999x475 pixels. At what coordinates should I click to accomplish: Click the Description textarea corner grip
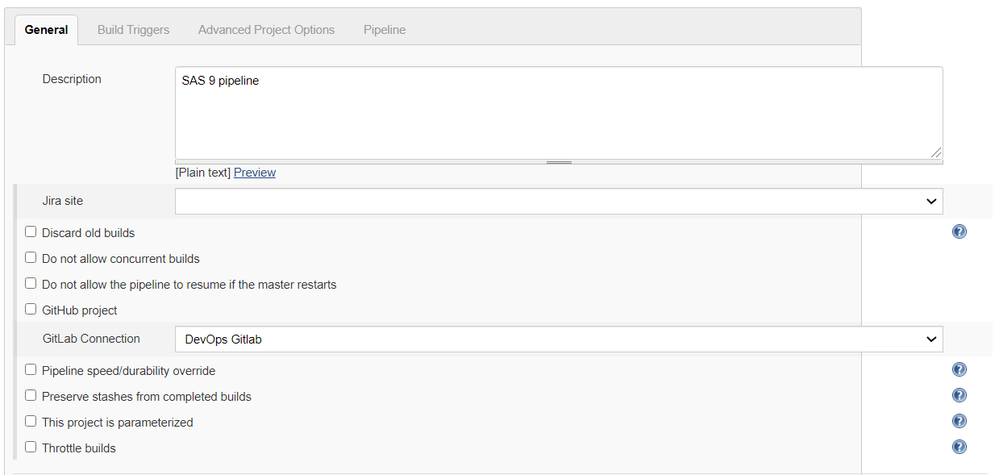click(935, 152)
